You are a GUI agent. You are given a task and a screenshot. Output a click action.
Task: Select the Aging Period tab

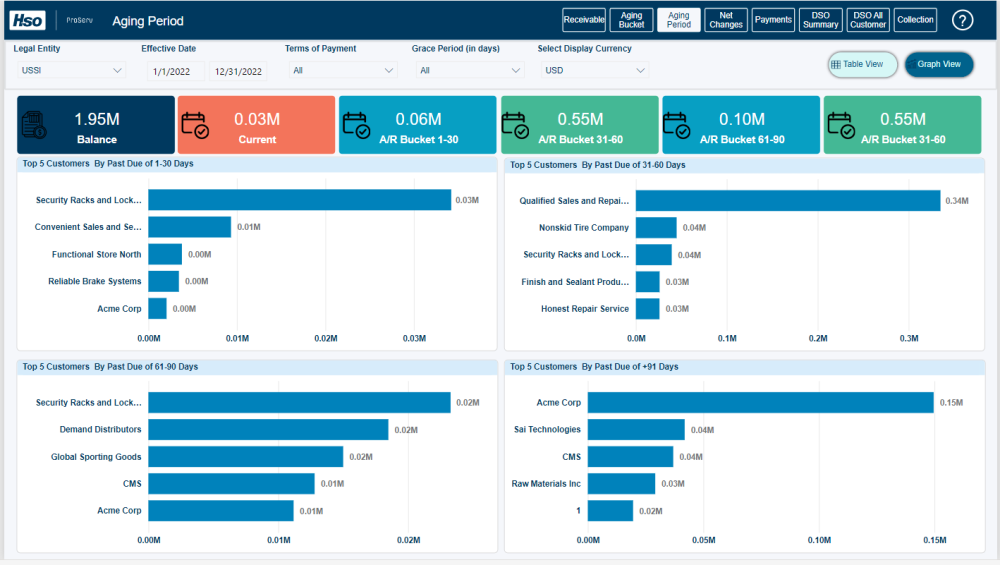point(679,20)
